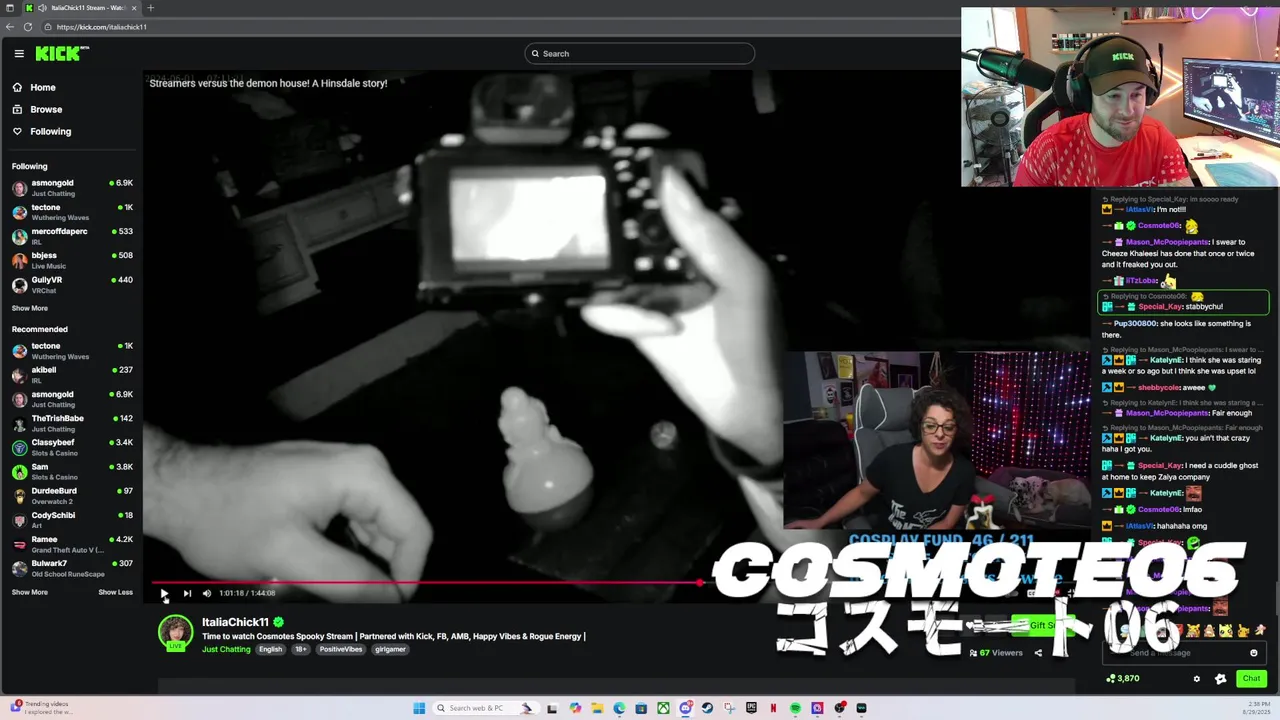Open the Browse page
The height and width of the screenshot is (720, 1280).
[37, 109]
